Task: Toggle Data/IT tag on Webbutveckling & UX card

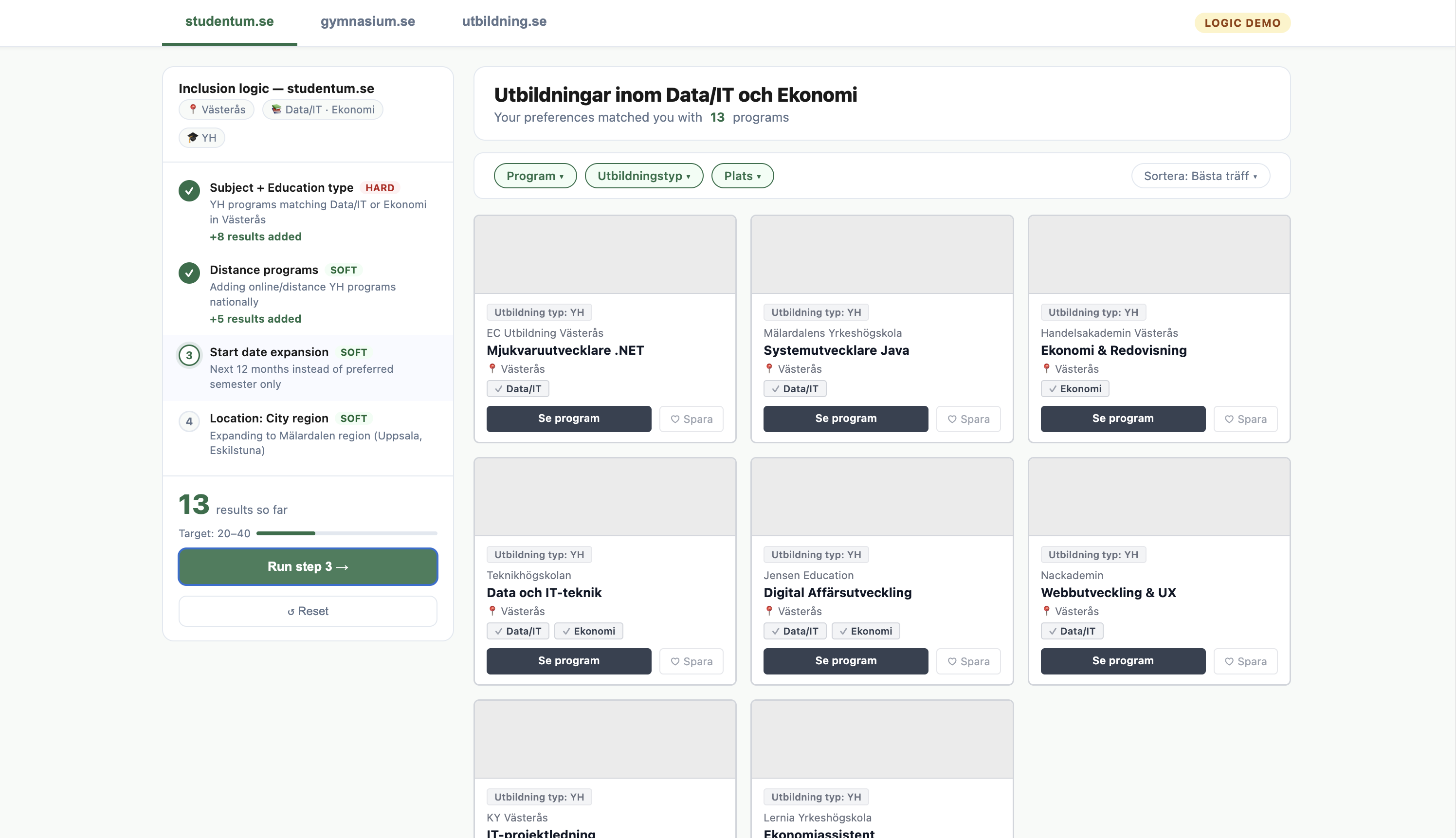Action: pos(1072,631)
